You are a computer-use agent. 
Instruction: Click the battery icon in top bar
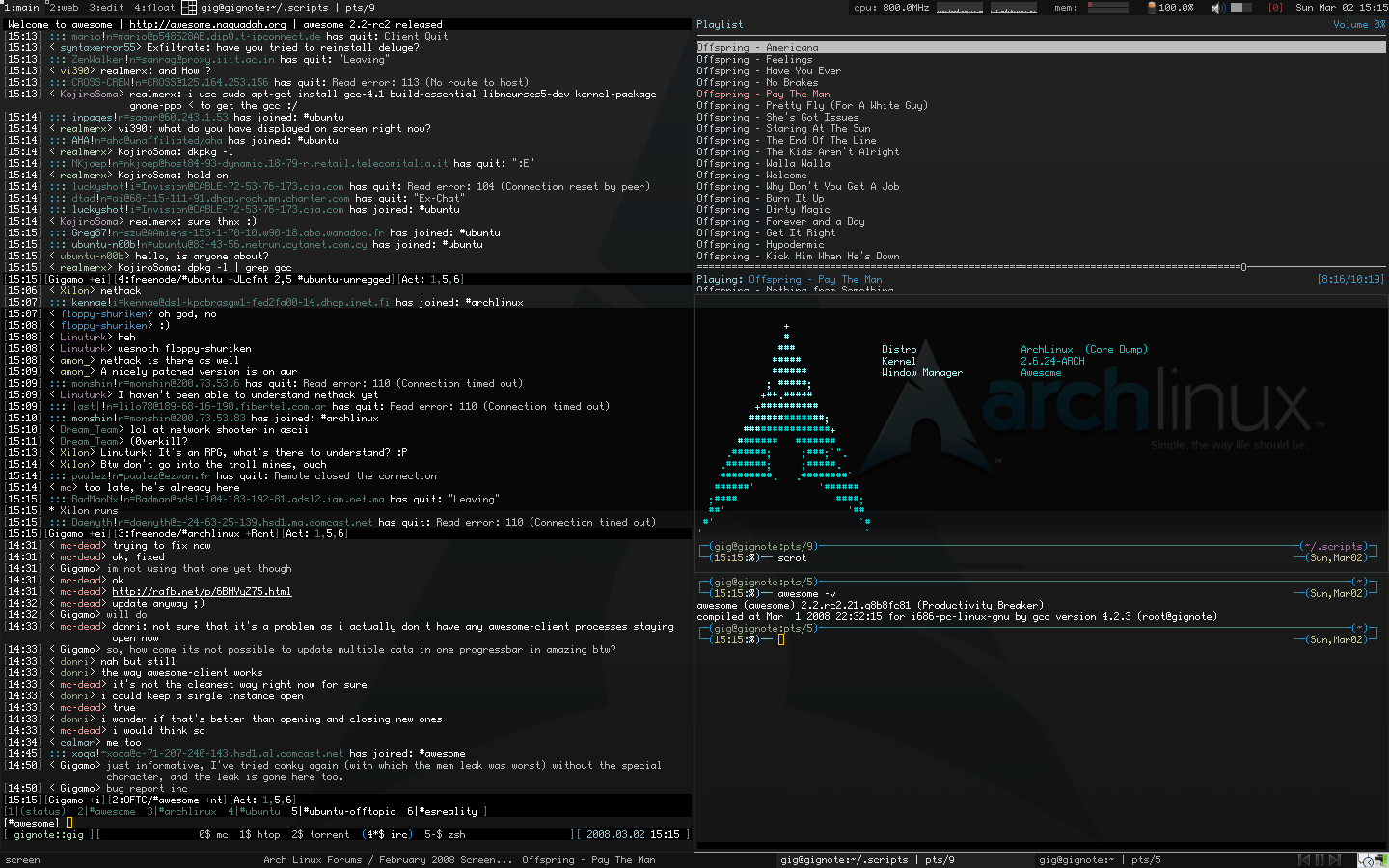pyautogui.click(x=1151, y=7)
